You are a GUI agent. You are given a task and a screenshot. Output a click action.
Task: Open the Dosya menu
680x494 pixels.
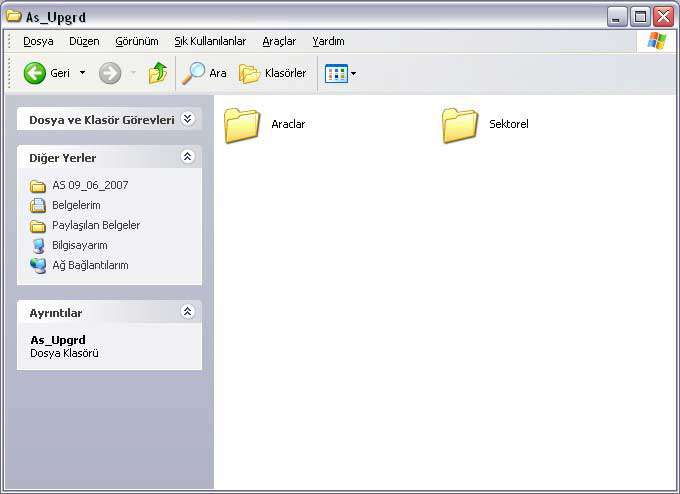tap(38, 41)
